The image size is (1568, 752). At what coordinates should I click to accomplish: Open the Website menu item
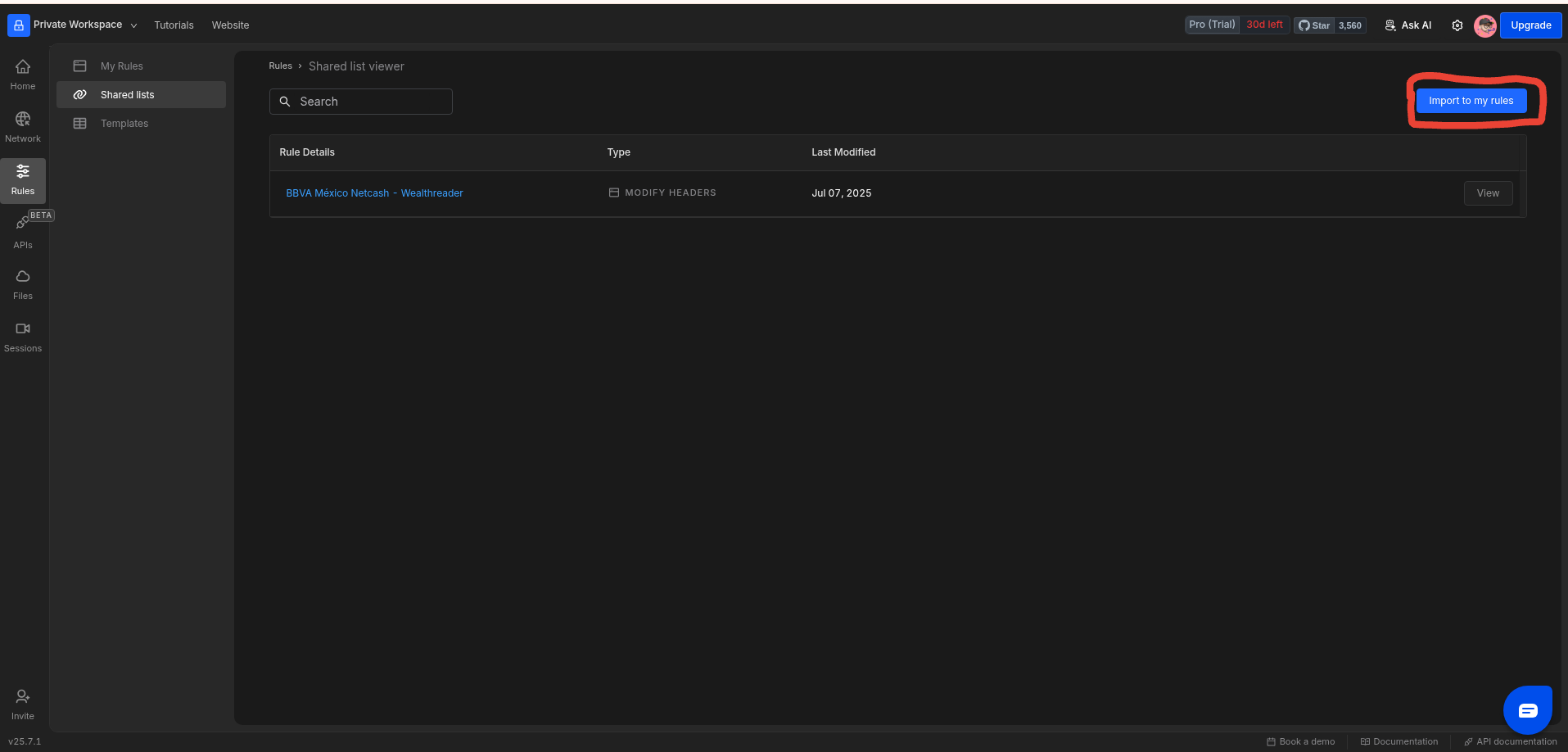[230, 25]
